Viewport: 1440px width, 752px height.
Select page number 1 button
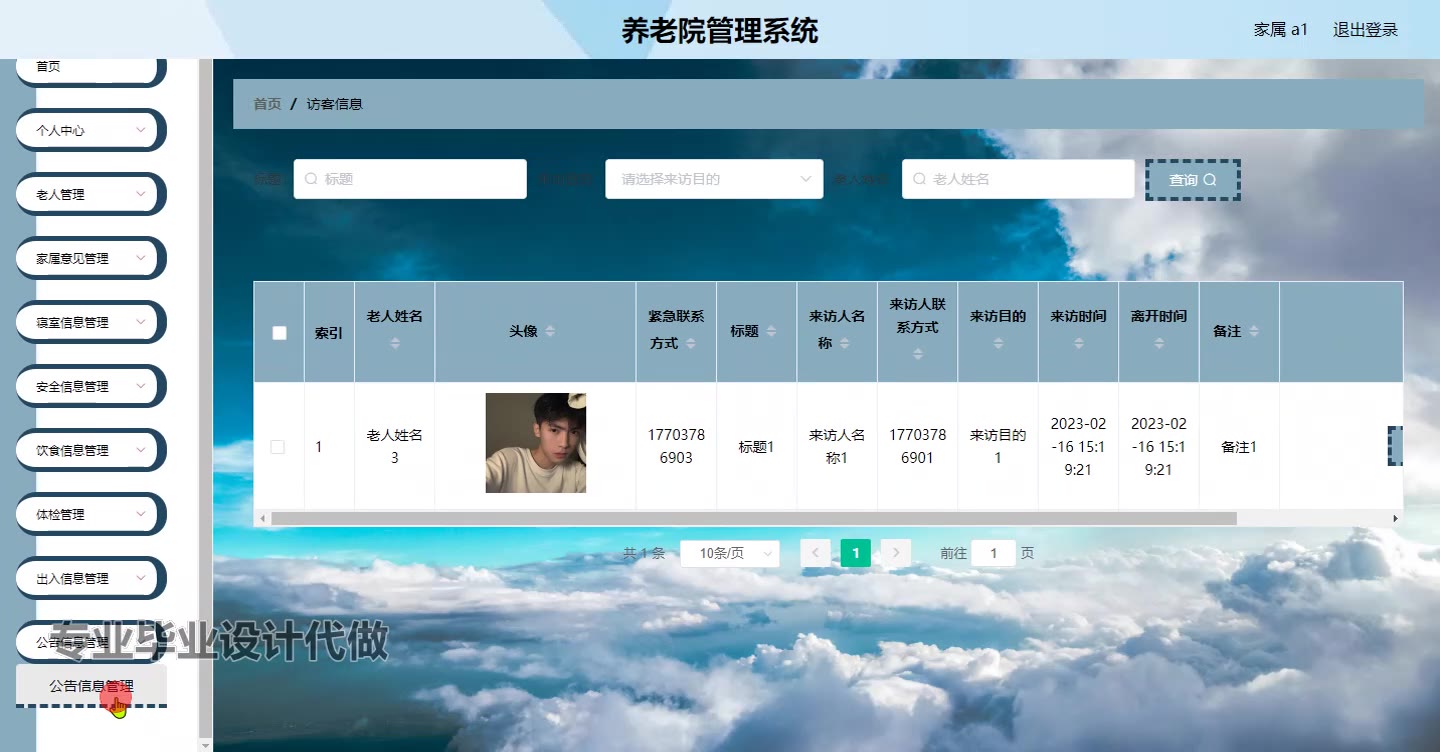coord(856,553)
